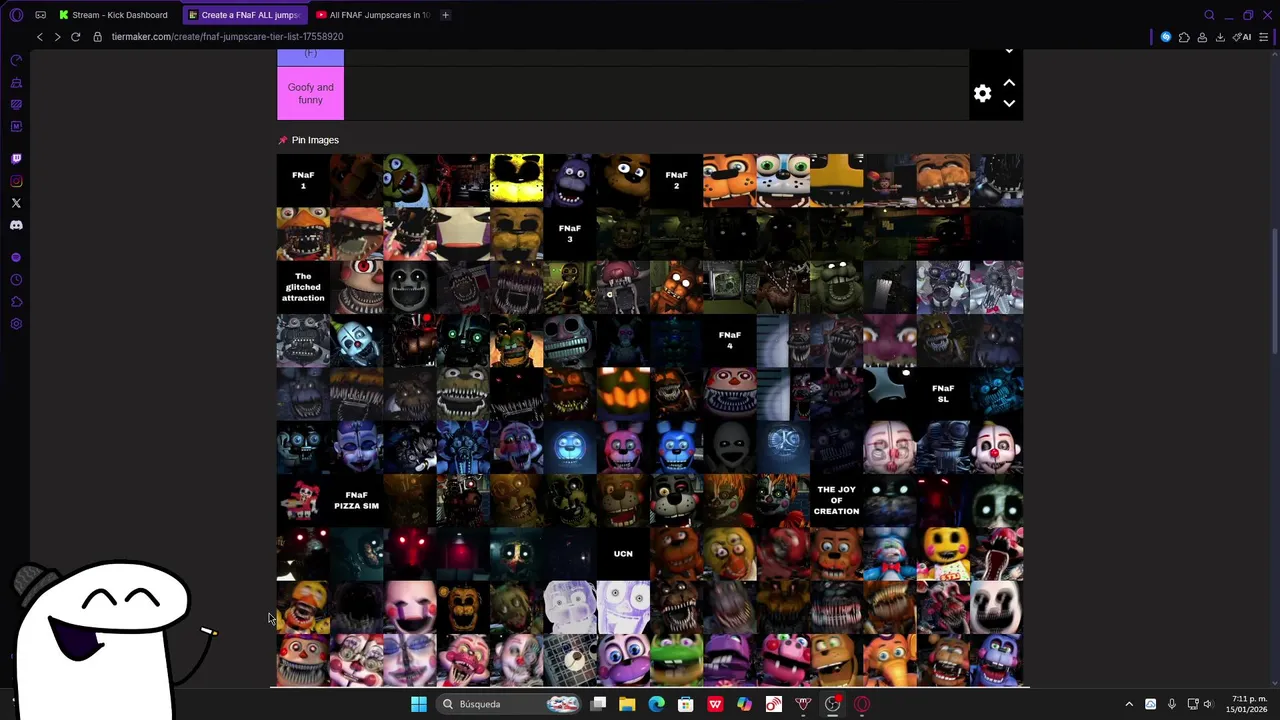This screenshot has height=720, width=1280.
Task: Move Goofy and funny row down
Action: coord(1009,103)
